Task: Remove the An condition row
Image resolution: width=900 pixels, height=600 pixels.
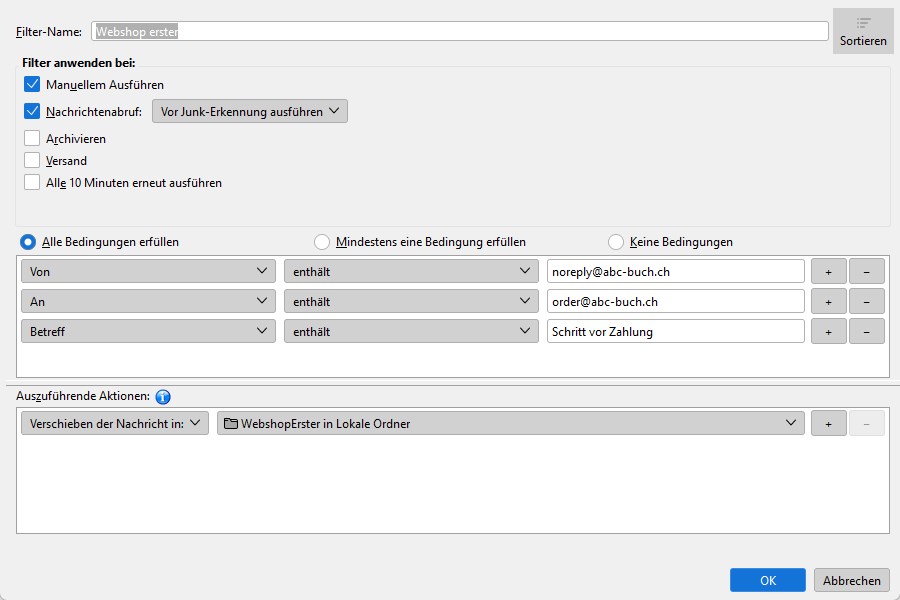Action: click(866, 301)
